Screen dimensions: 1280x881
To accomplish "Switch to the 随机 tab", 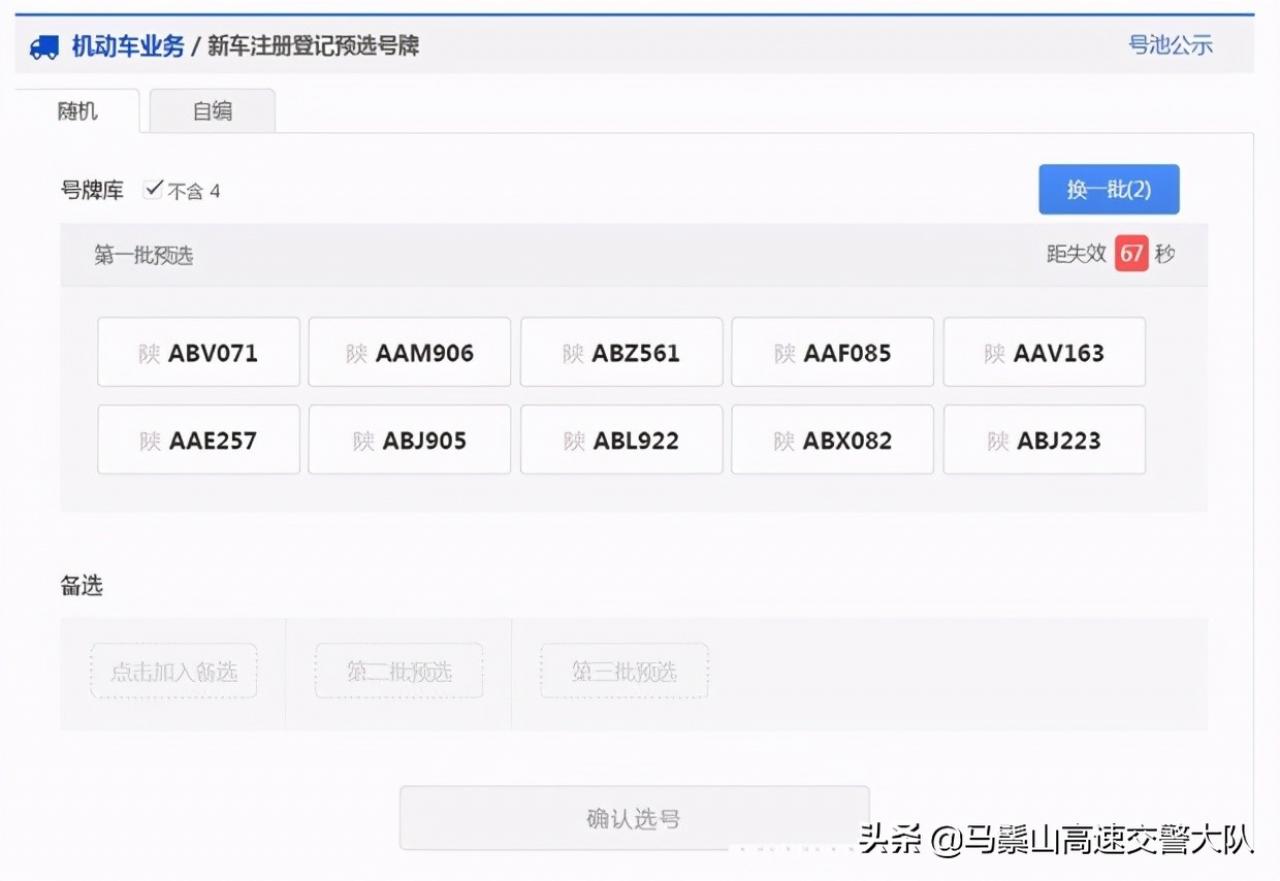I will click(76, 111).
